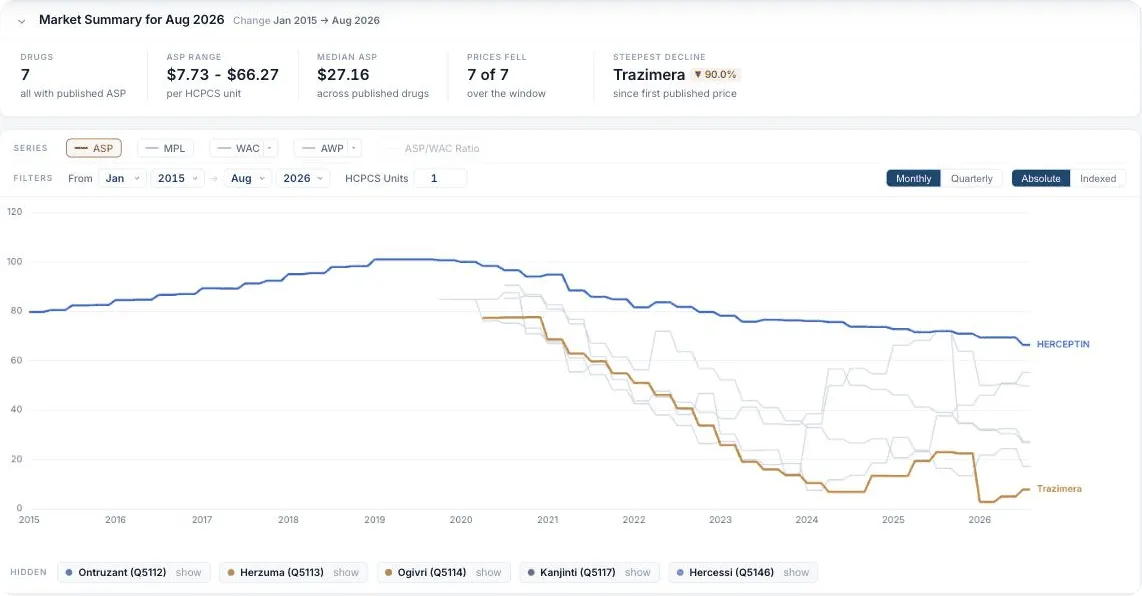Click the HCPCS Units input field
The image size is (1142, 596).
point(440,178)
